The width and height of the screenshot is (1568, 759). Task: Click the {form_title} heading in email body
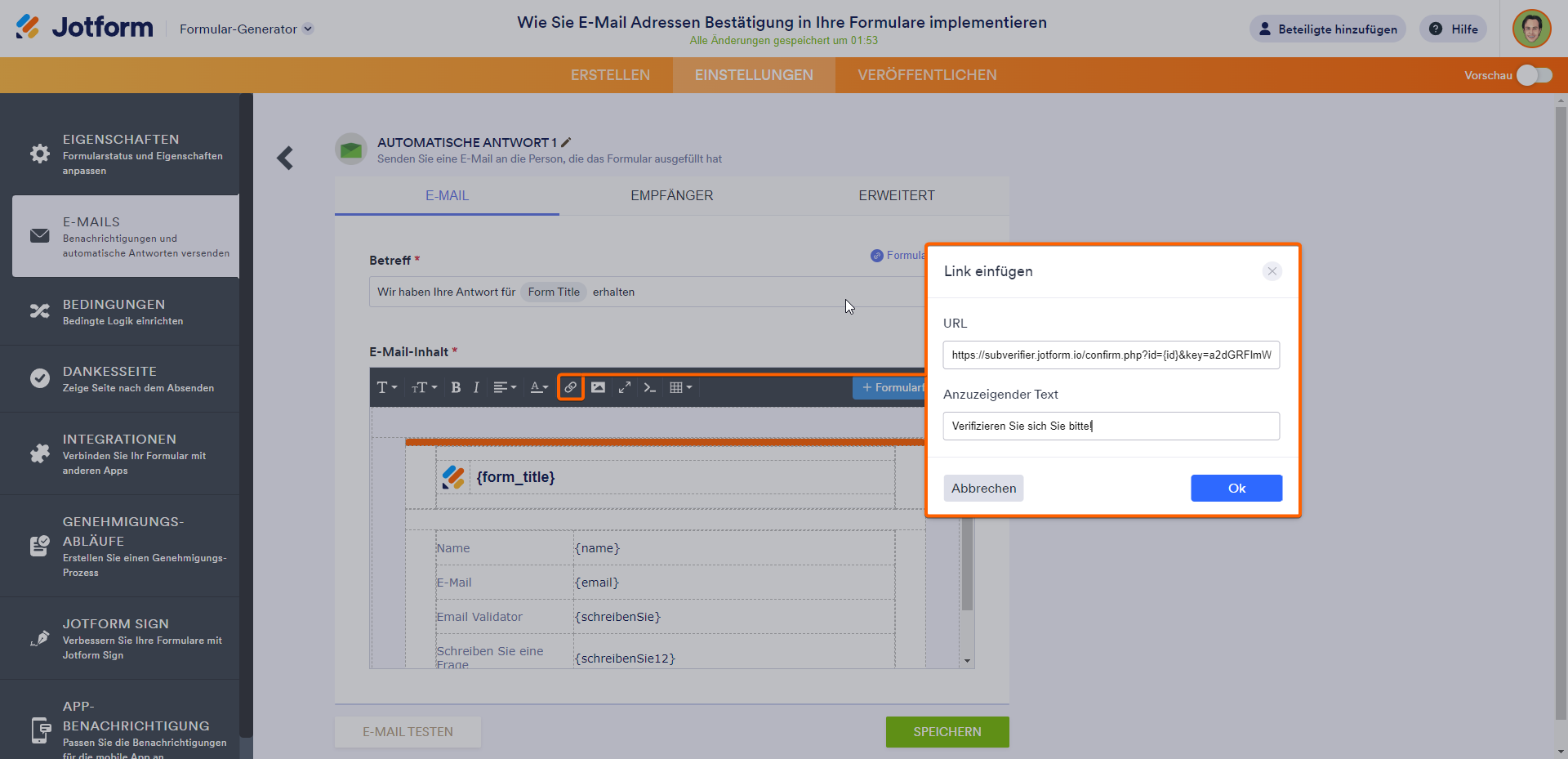point(515,477)
